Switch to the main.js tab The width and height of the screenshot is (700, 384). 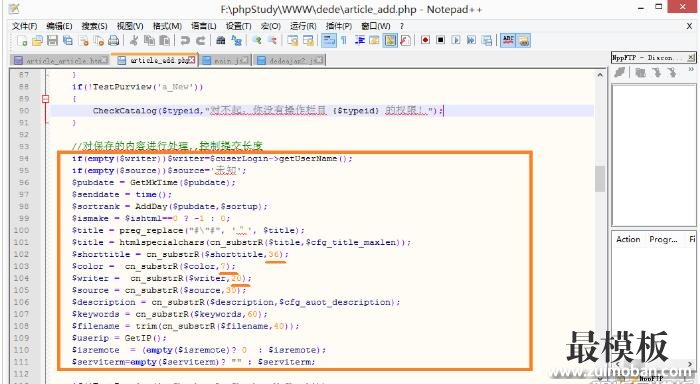225,60
